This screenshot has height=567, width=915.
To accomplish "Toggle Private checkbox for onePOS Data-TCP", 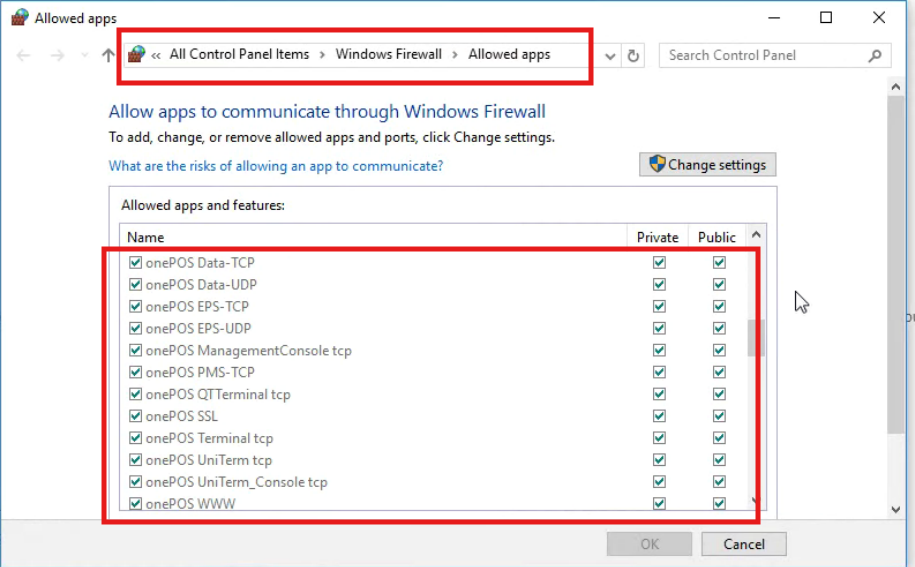I will [659, 262].
